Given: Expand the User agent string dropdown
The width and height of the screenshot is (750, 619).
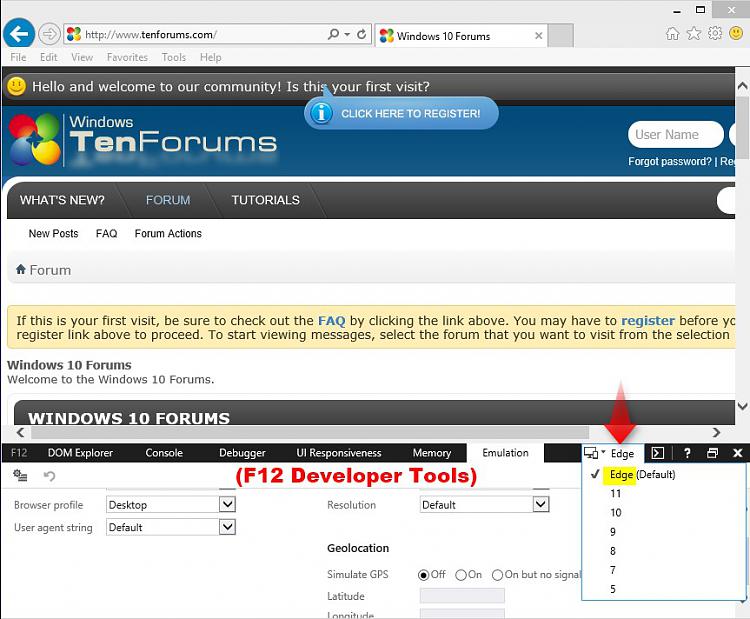Looking at the screenshot, I should [x=227, y=527].
